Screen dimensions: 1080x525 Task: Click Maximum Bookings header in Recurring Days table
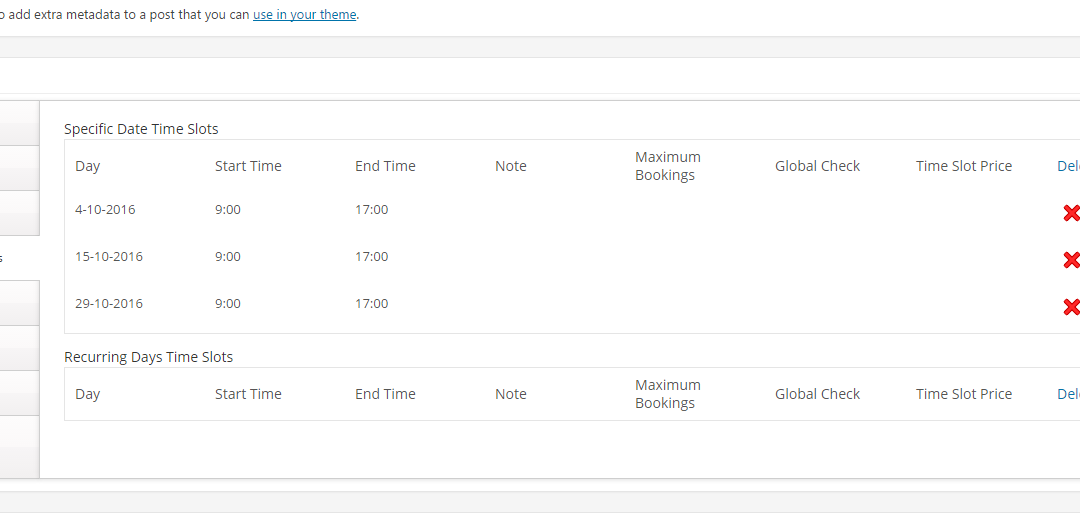click(667, 394)
